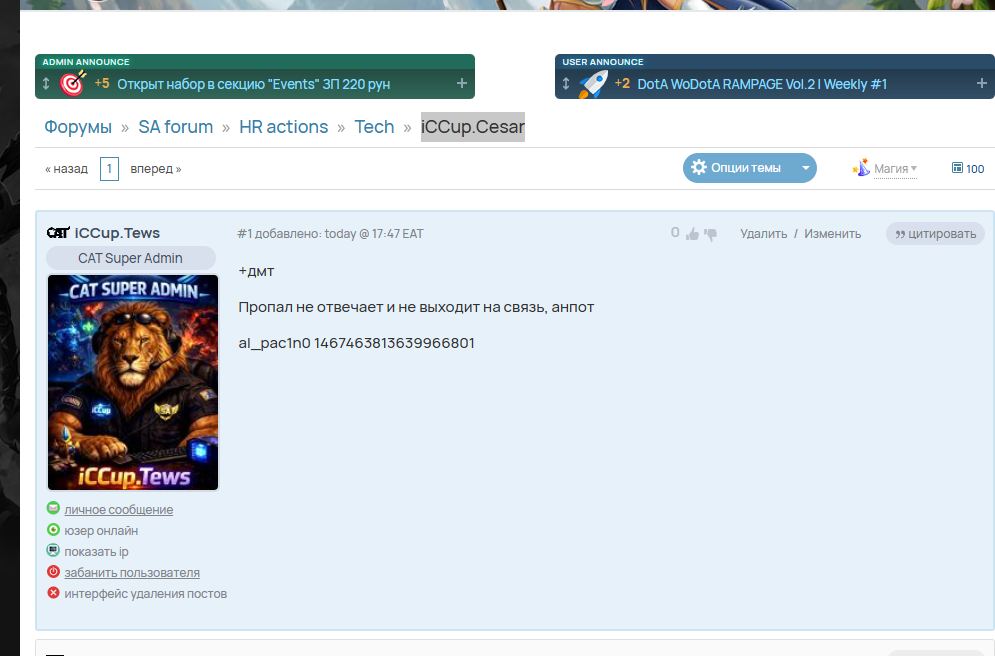The width and height of the screenshot is (995, 656).
Task: Like the post with thumbs up
Action: pos(692,234)
